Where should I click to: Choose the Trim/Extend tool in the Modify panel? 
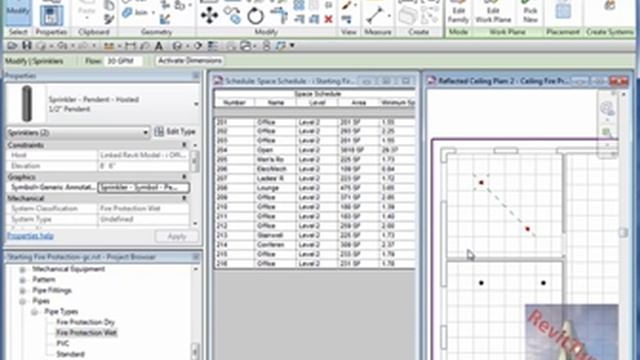tap(279, 15)
